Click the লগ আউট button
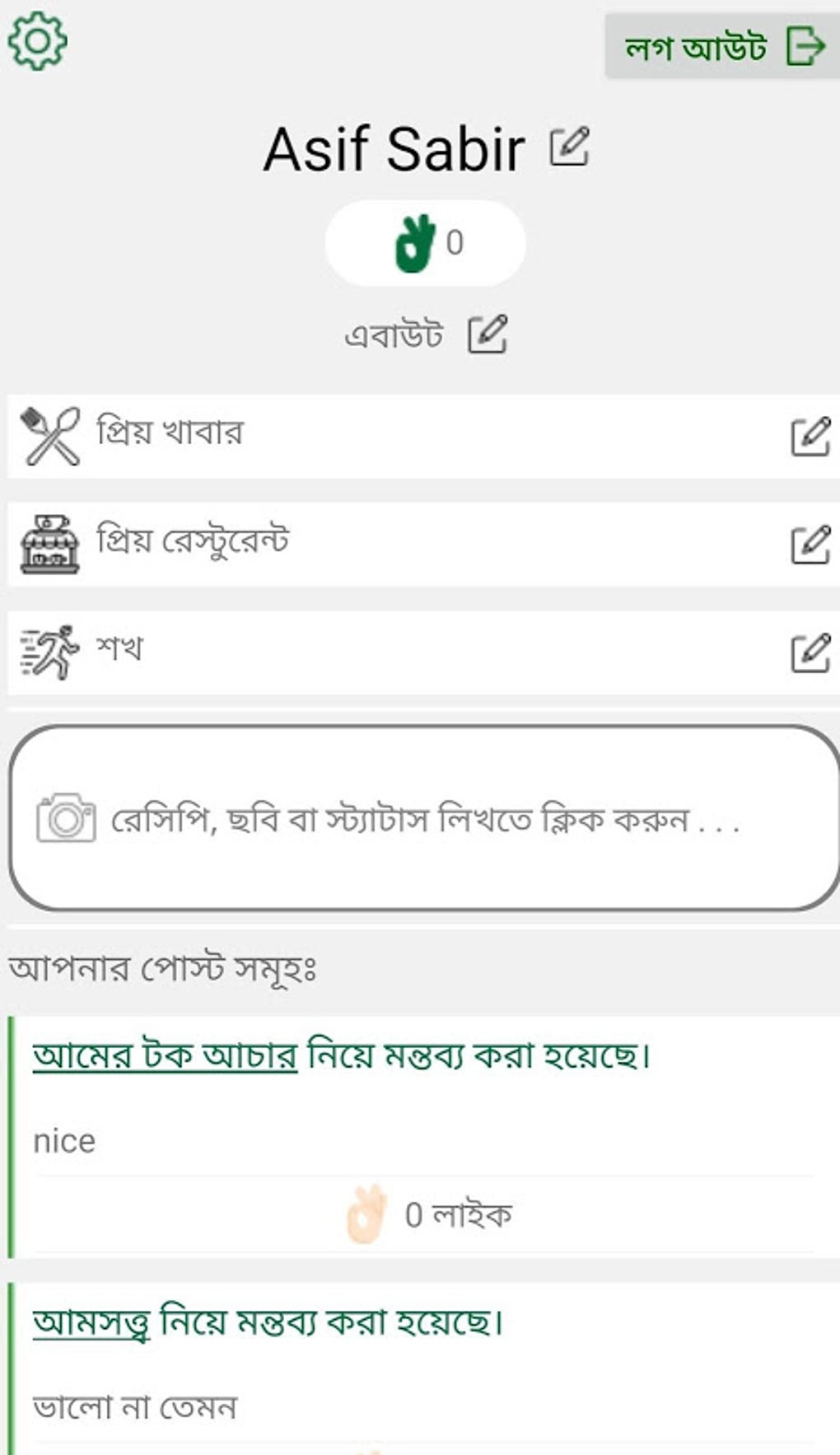 pos(721,46)
